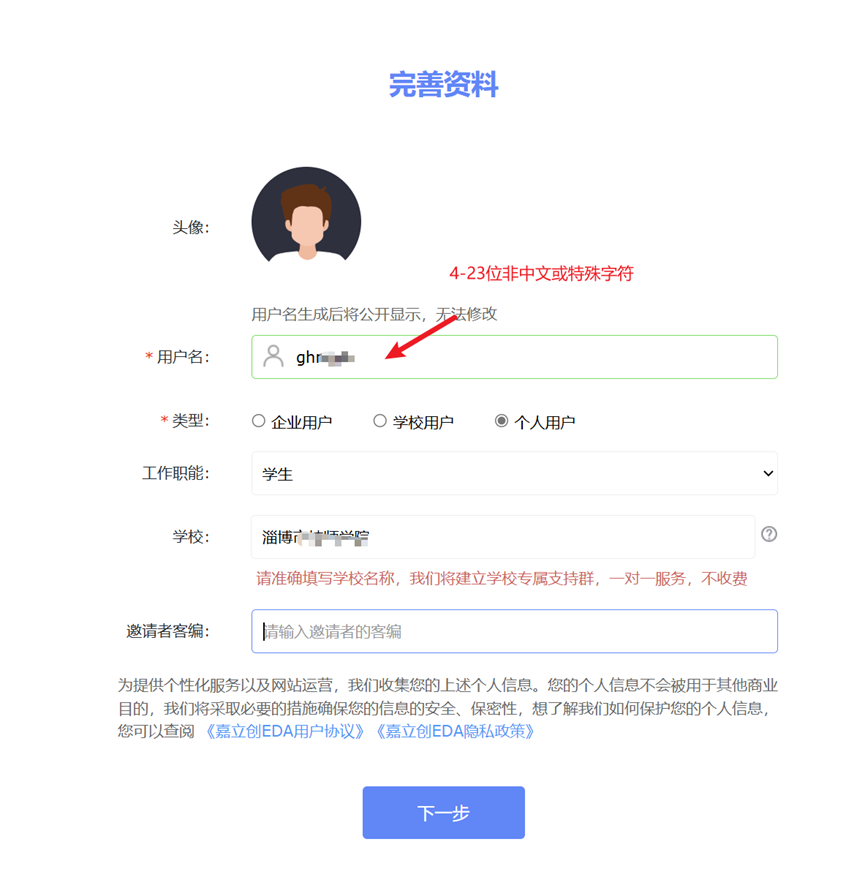The height and width of the screenshot is (869, 865).
Task: Click the chevron arrow of the 工作职能 dropdown
Action: click(x=768, y=473)
